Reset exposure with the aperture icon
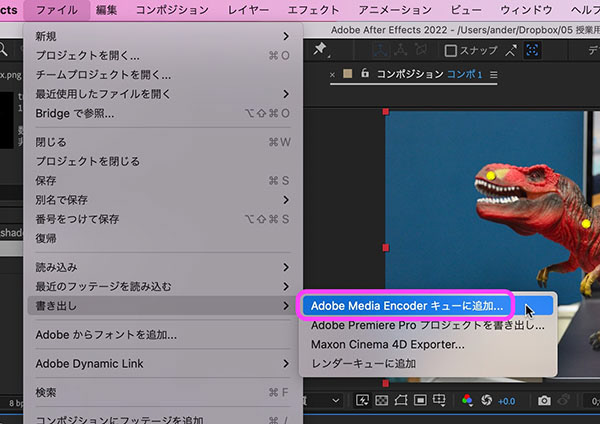The width and height of the screenshot is (600, 424). [x=486, y=400]
